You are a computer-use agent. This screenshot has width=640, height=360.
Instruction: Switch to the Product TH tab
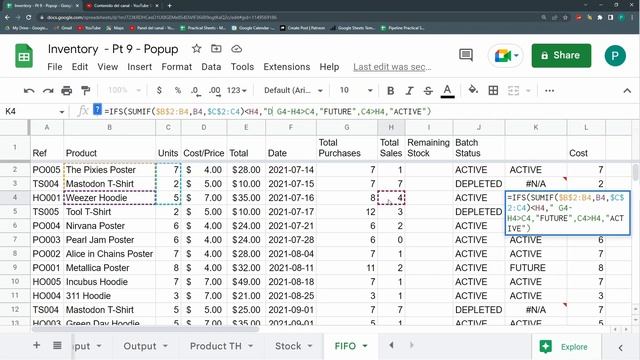pyautogui.click(x=216, y=346)
